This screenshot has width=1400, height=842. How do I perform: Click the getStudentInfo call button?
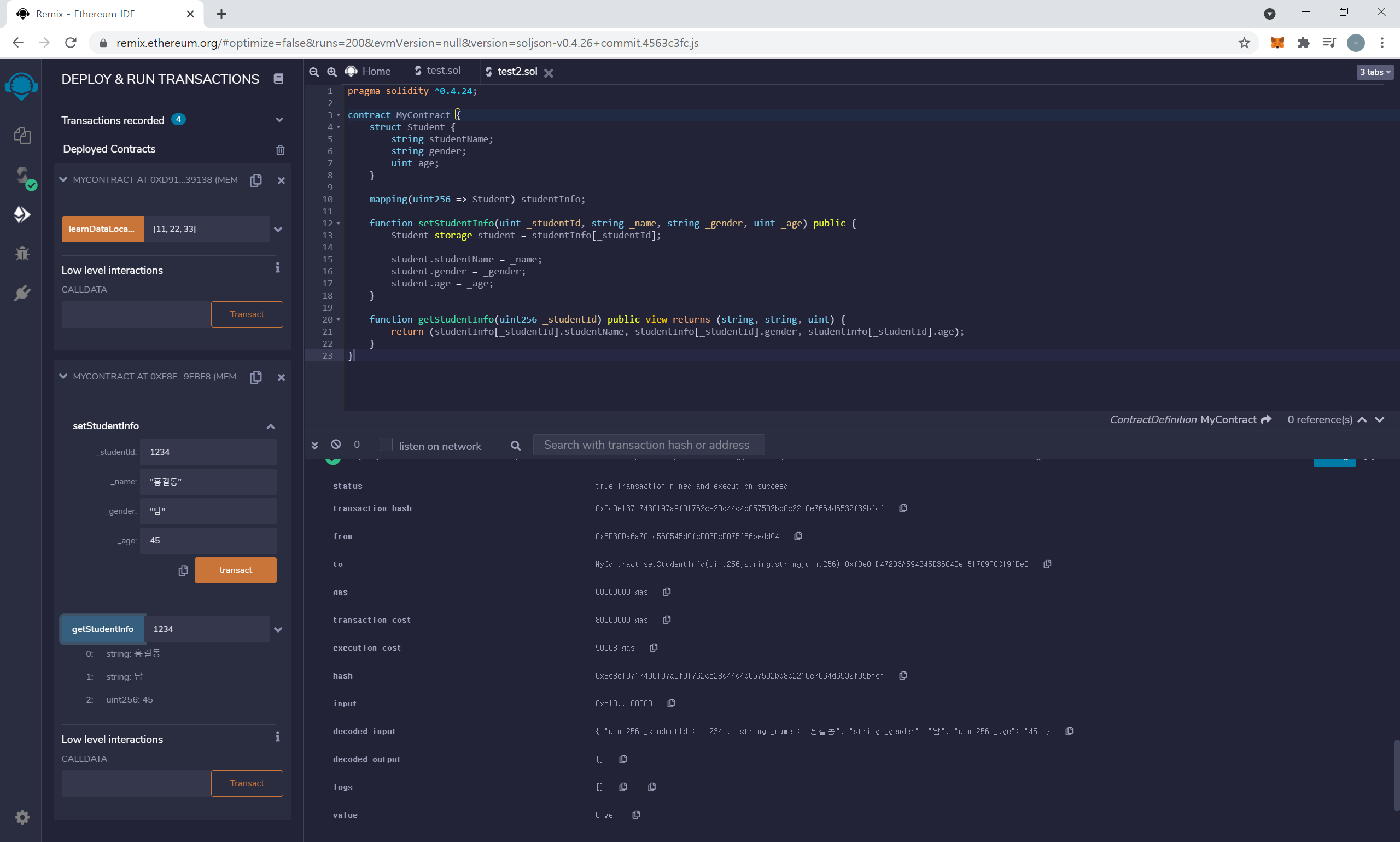pyautogui.click(x=103, y=629)
